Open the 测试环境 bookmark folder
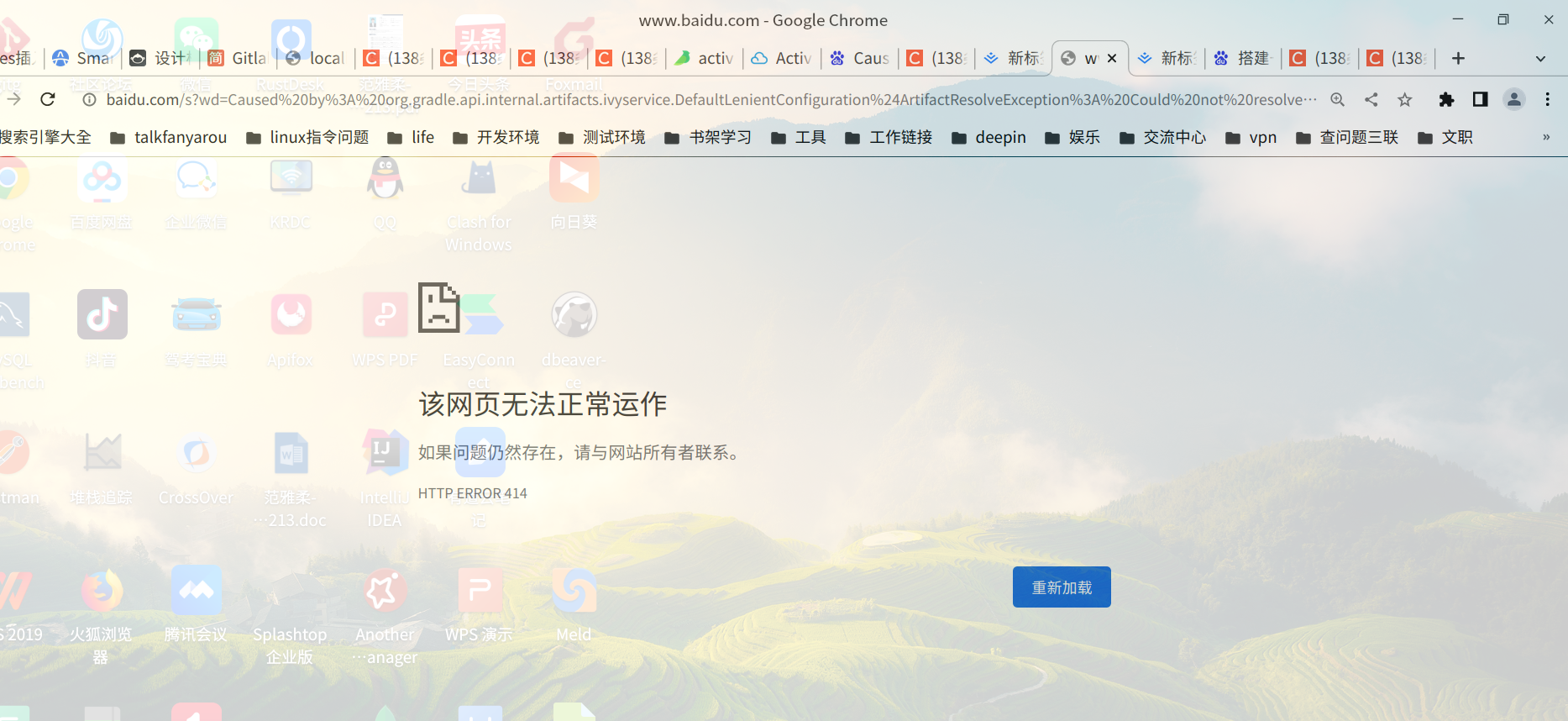Viewport: 1568px width, 721px height. (602, 137)
